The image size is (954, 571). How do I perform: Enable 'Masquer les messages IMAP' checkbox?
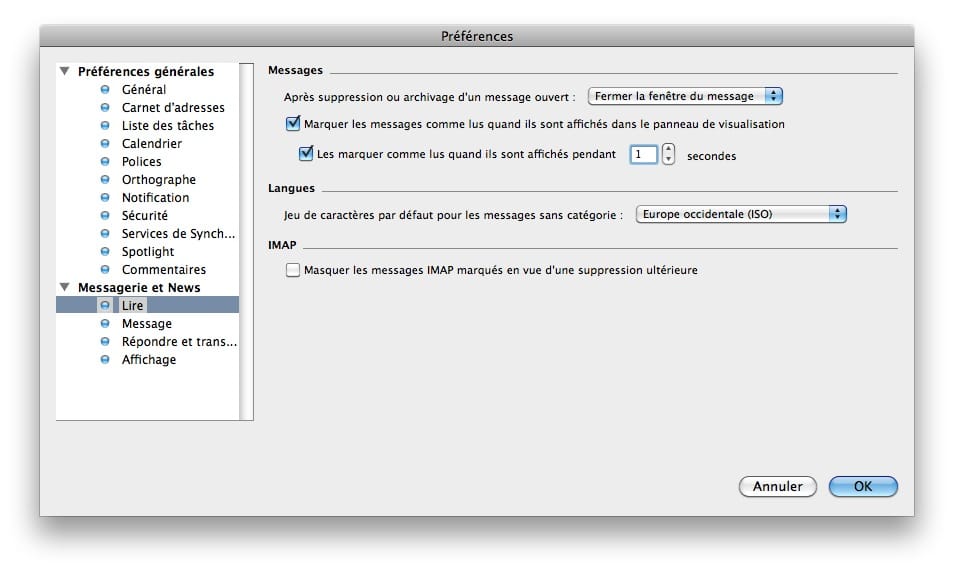293,270
